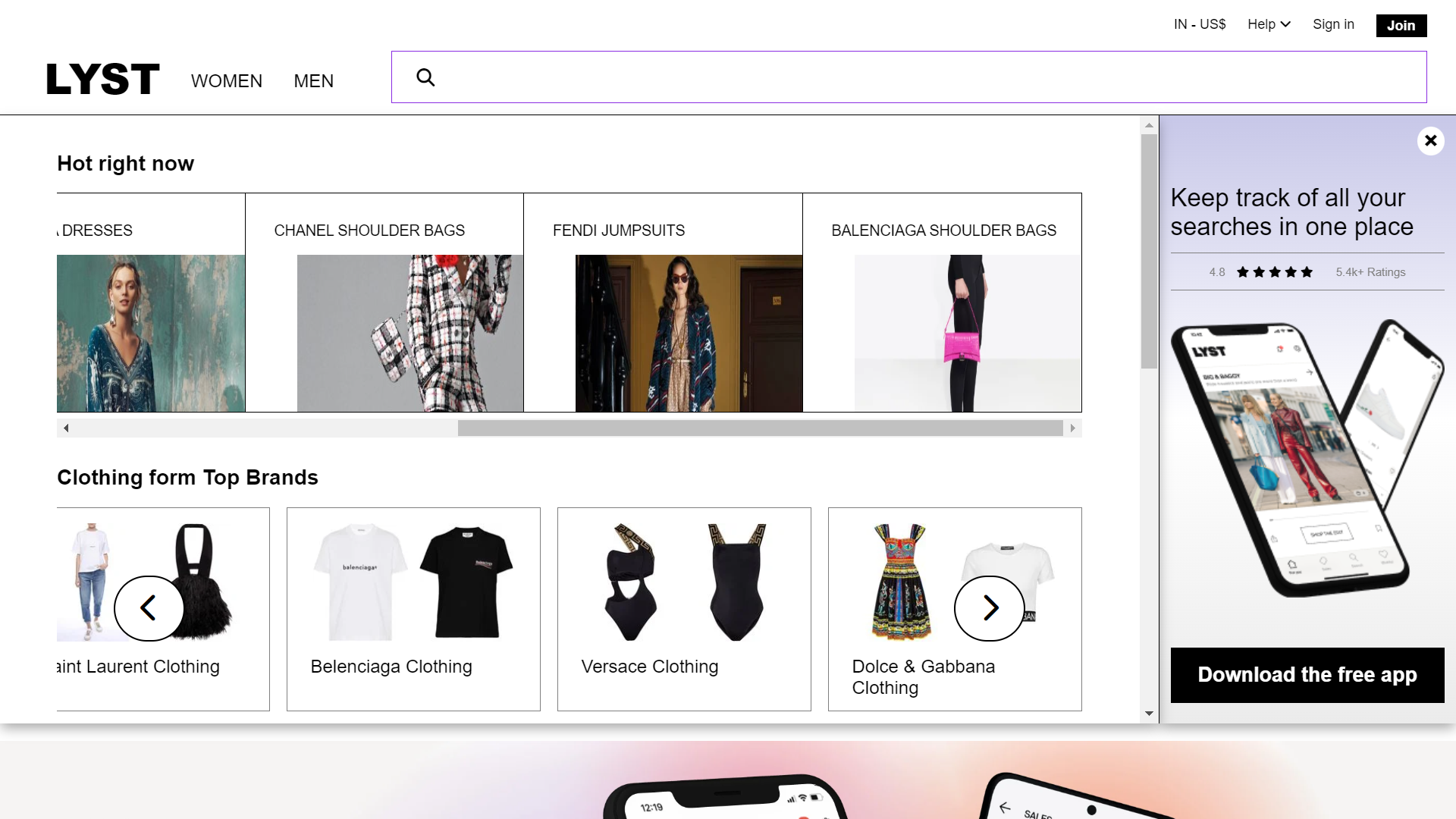This screenshot has height=819, width=1456.
Task: Open the WOMEN menu
Action: [x=226, y=81]
